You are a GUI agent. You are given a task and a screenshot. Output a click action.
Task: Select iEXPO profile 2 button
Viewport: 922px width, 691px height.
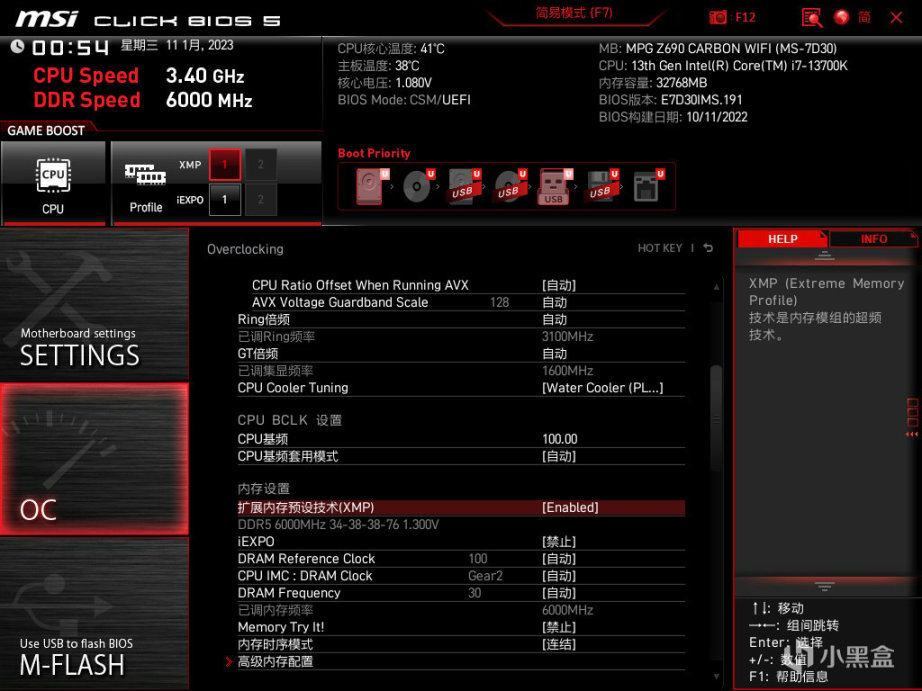[260, 199]
